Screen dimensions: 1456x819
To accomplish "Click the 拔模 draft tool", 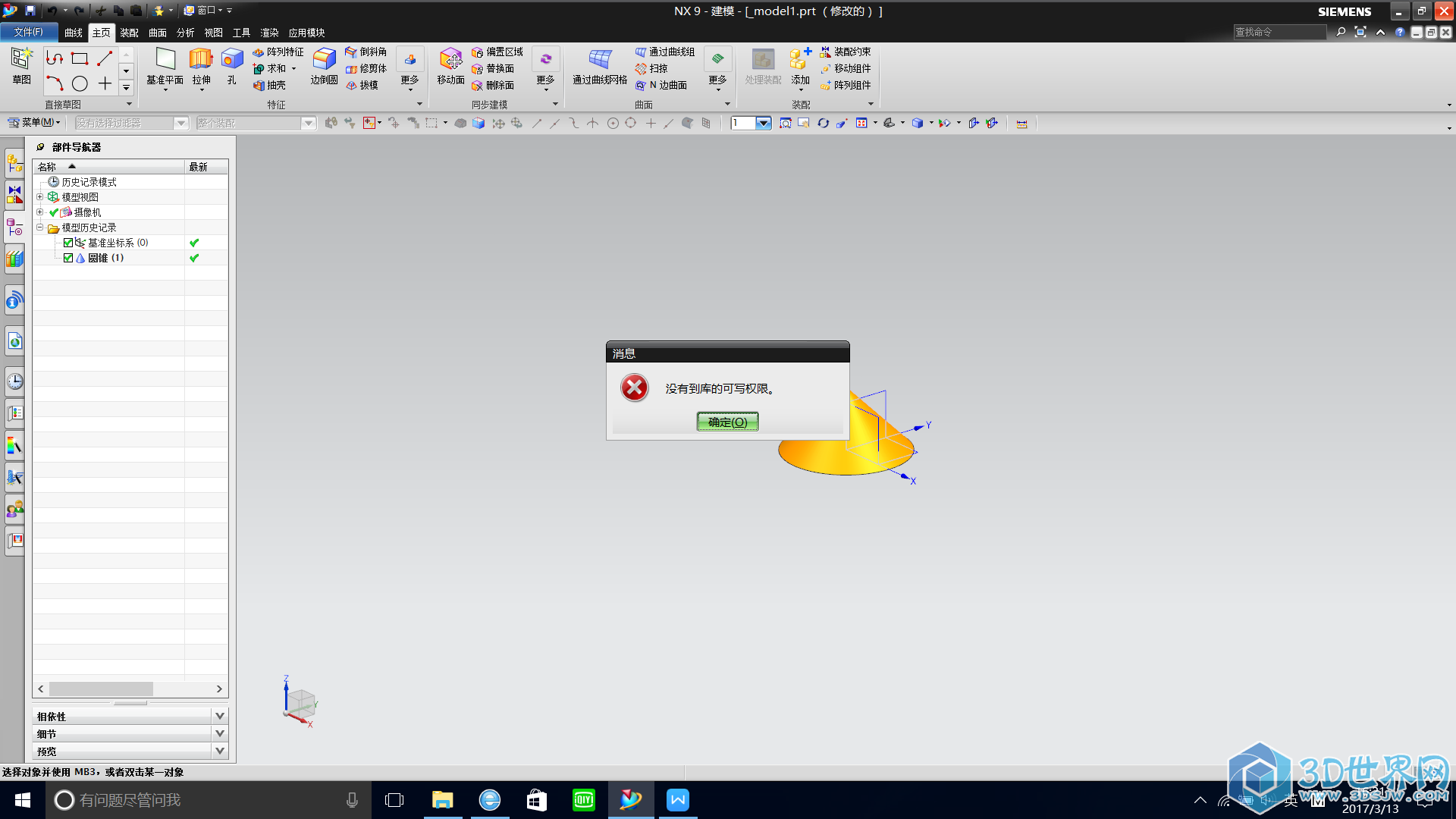I will (x=362, y=85).
